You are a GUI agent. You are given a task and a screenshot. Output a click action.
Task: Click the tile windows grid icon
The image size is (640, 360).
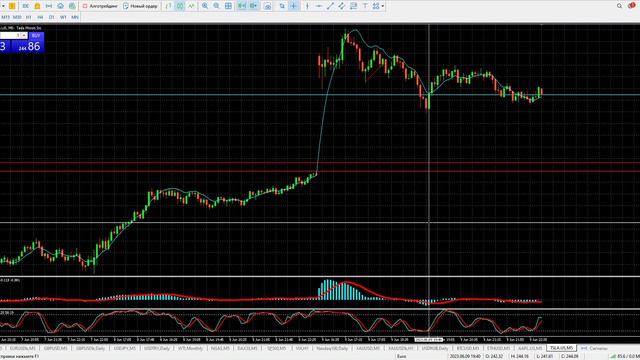[x=228, y=6]
